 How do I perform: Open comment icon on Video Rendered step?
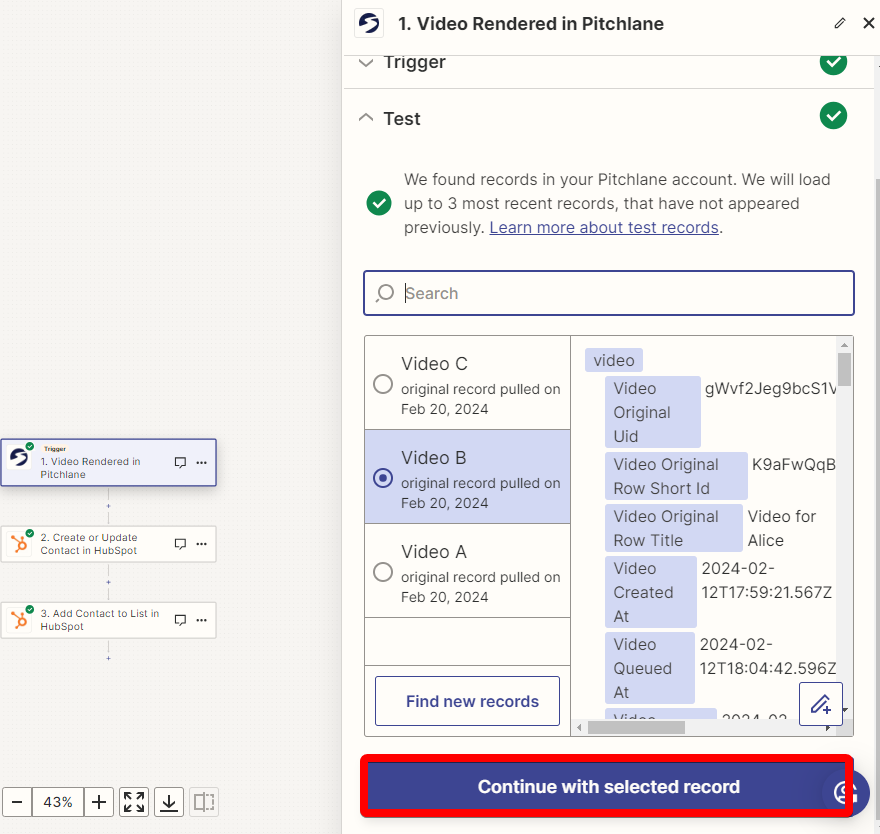(180, 462)
